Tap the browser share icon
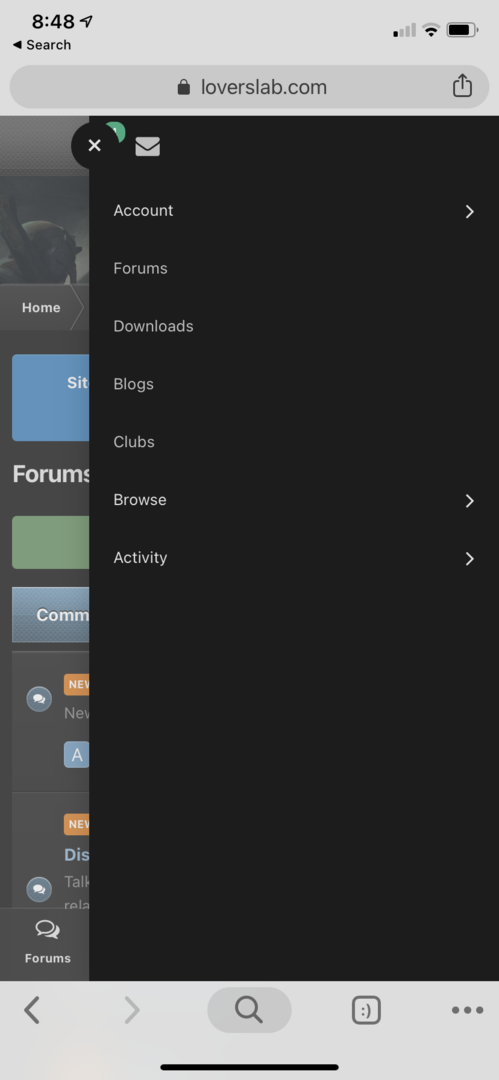The image size is (499, 1080). 462,86
